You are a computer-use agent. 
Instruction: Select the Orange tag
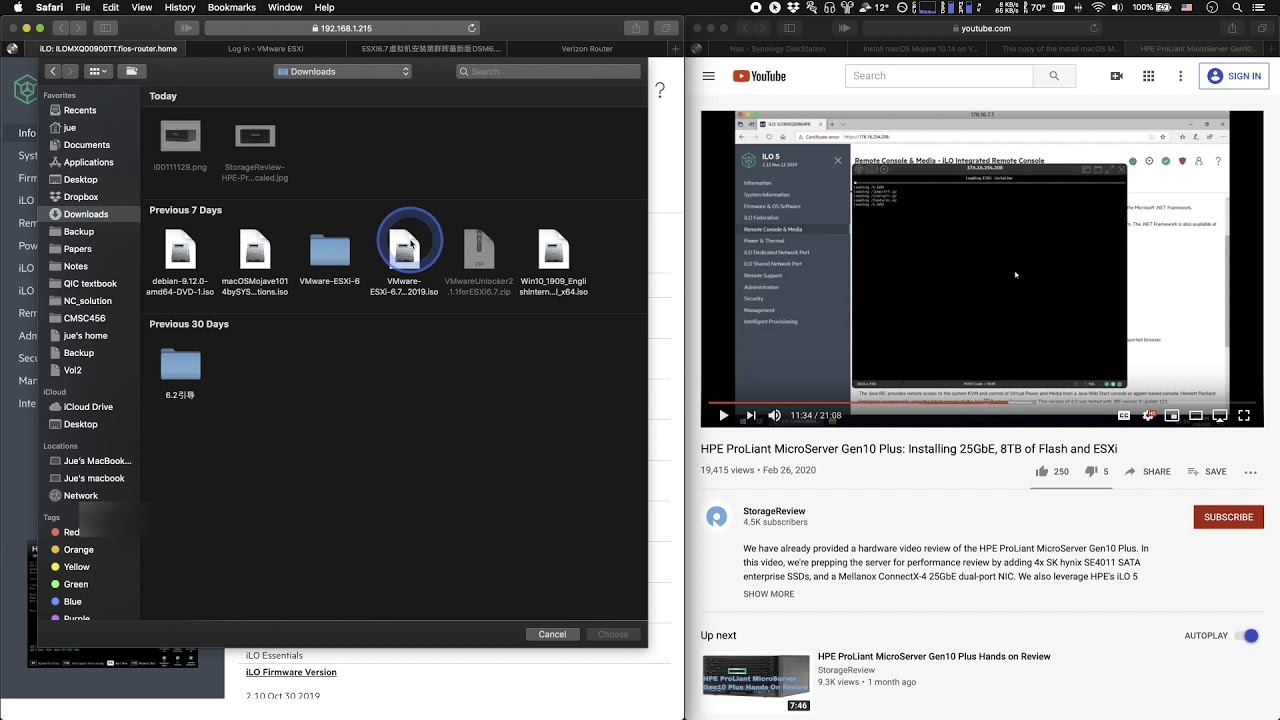(x=78, y=550)
